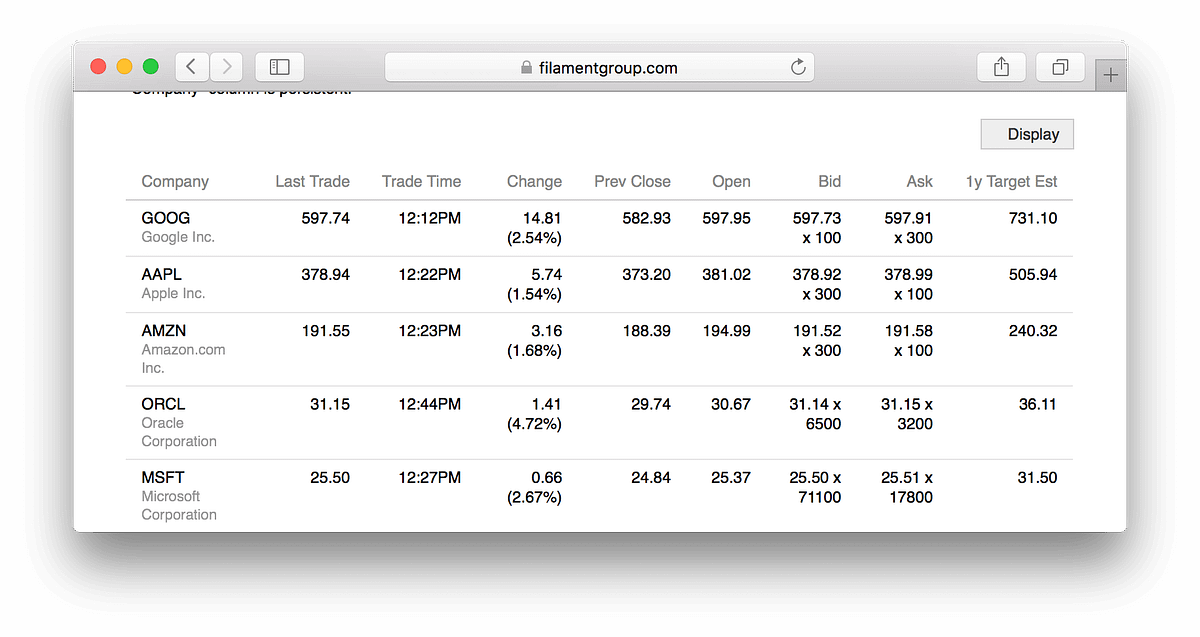Select the GOOG ticker

point(166,218)
